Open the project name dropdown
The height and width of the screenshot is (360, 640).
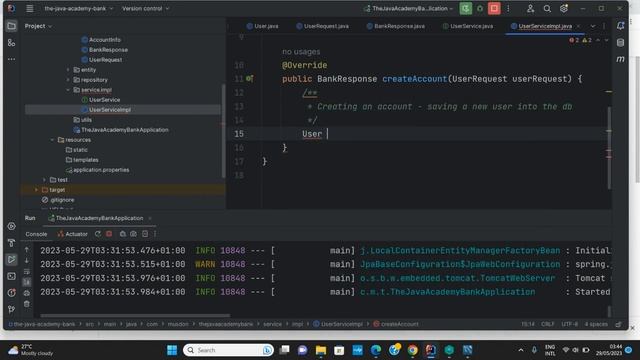click(79, 8)
